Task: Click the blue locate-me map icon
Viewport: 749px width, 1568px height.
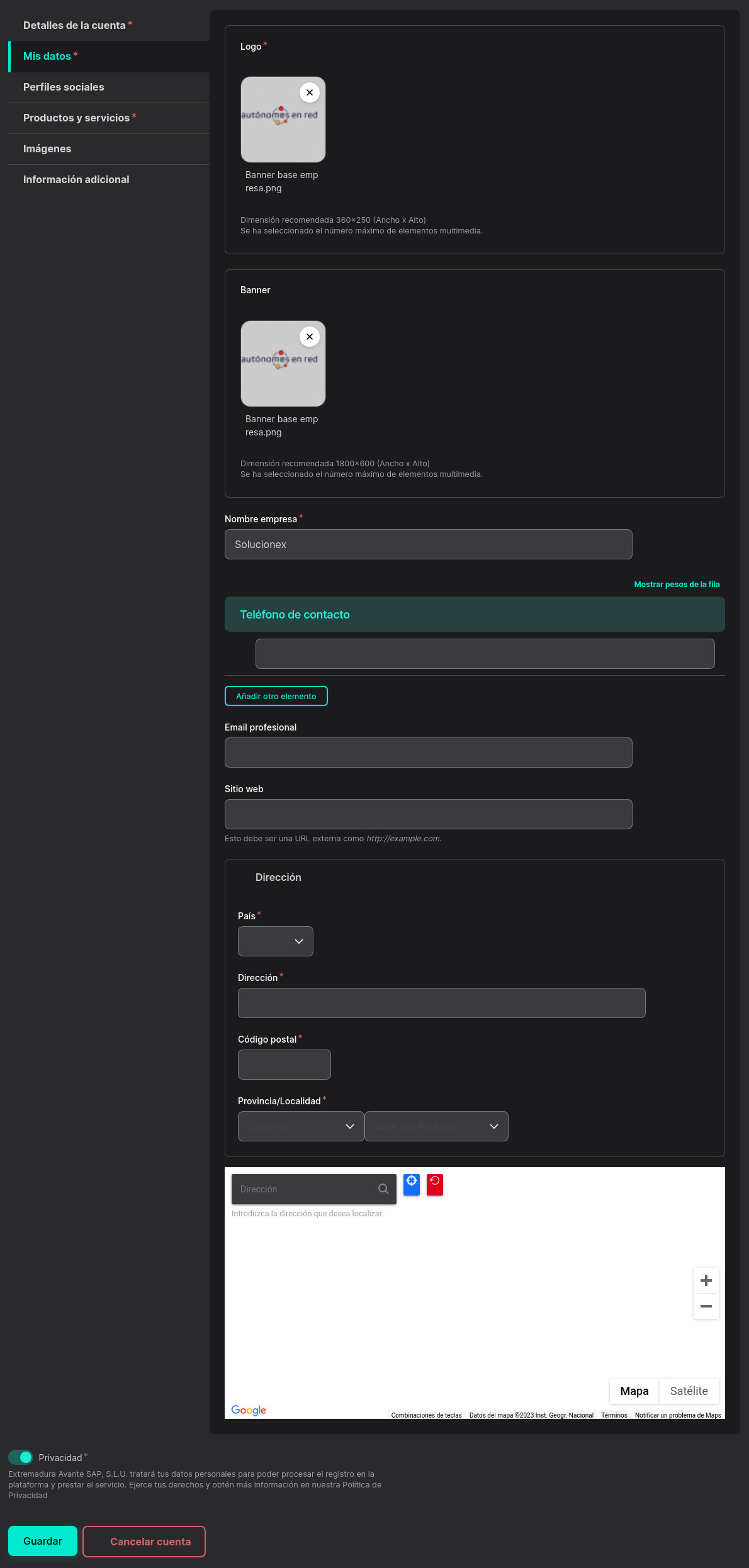Action: [x=412, y=1184]
